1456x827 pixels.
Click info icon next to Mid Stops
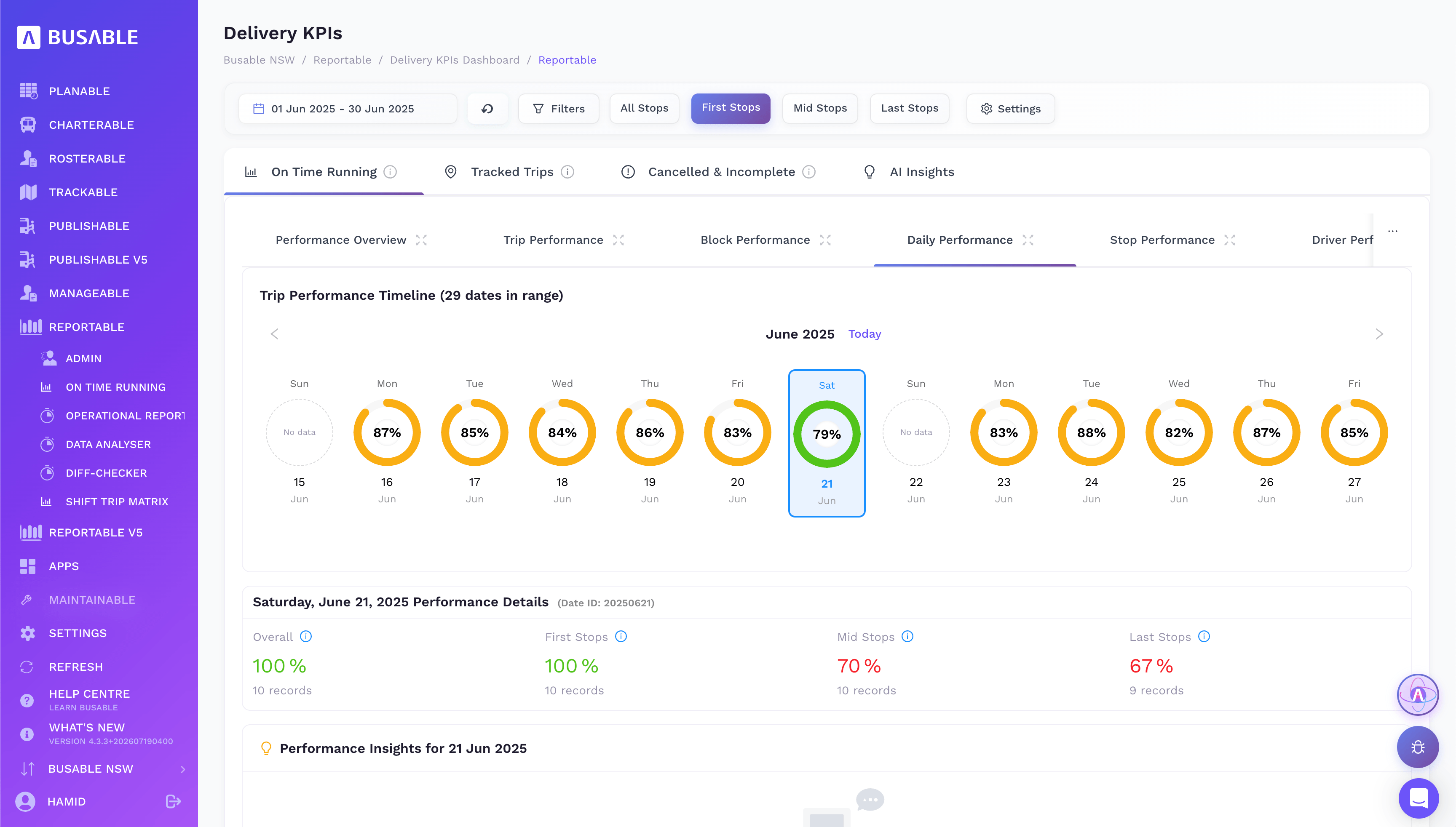point(907,636)
